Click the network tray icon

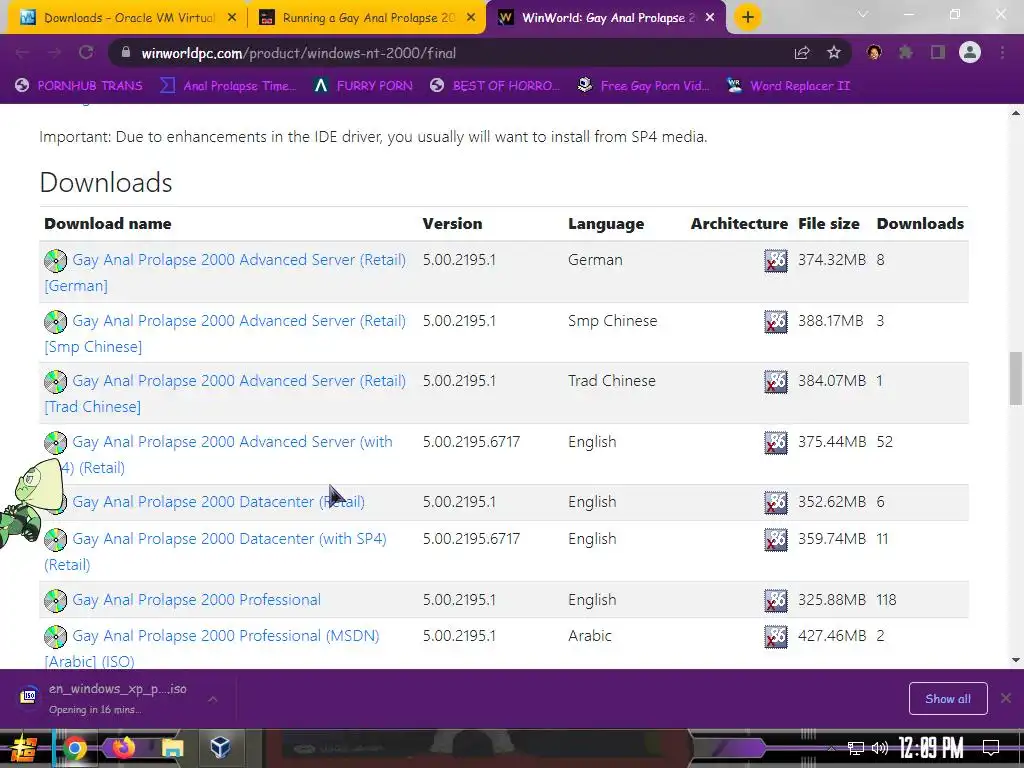pyautogui.click(x=856, y=748)
